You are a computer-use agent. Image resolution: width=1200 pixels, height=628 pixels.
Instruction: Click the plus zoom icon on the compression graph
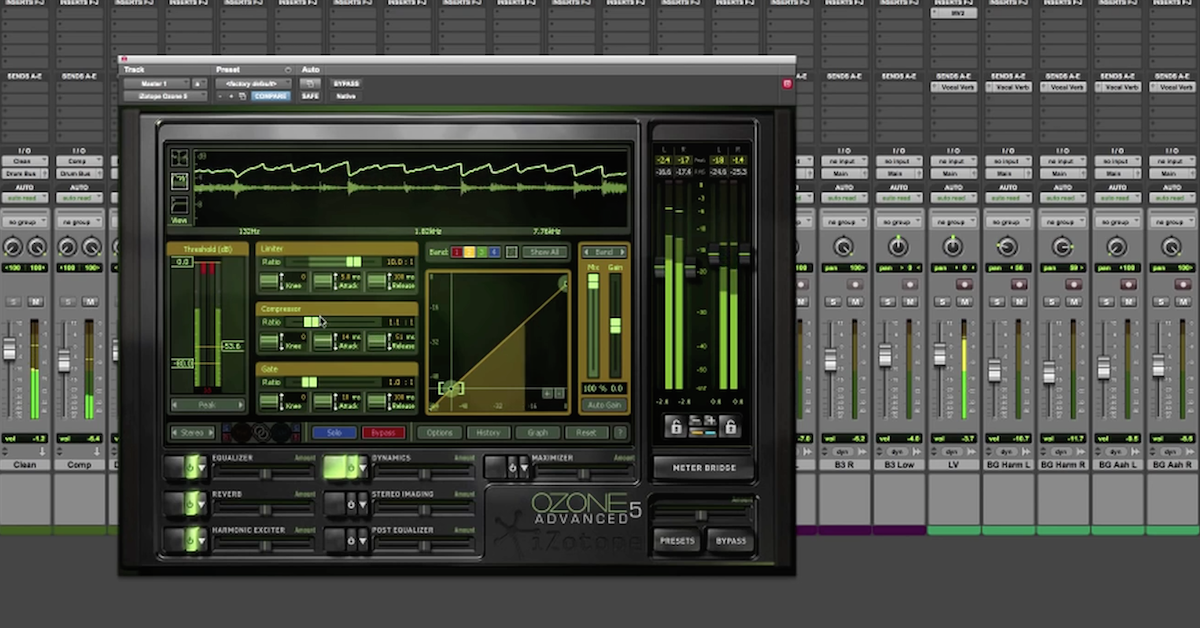pyautogui.click(x=548, y=394)
